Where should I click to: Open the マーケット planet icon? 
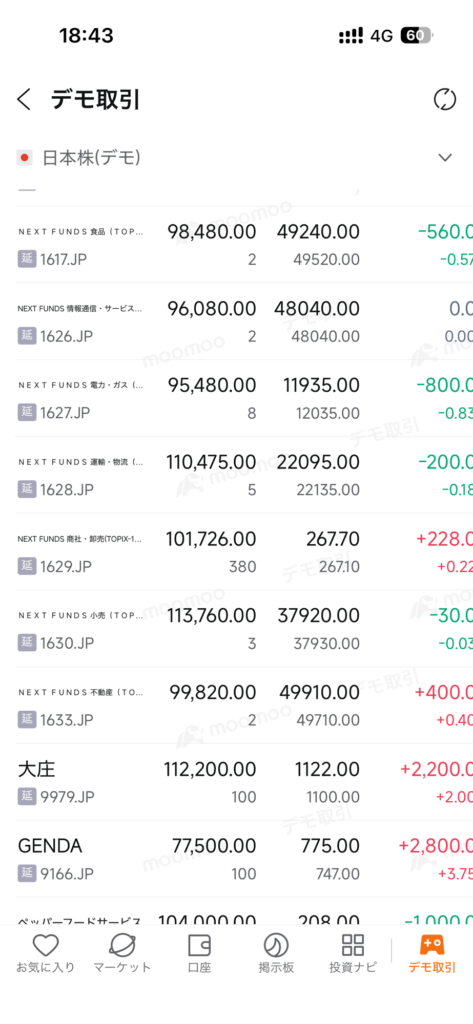point(122,944)
